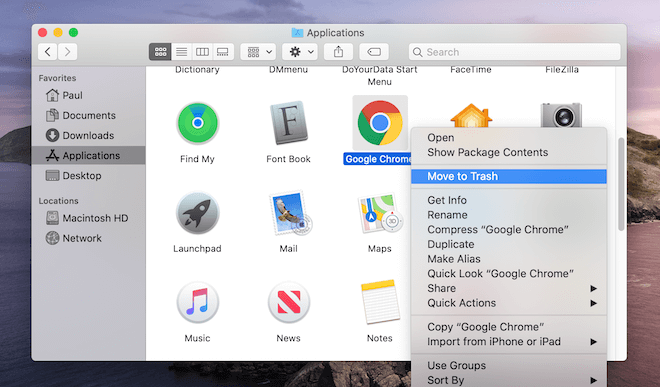The width and height of the screenshot is (660, 387).
Task: Open Paul home folder in sidebar
Action: point(88,95)
